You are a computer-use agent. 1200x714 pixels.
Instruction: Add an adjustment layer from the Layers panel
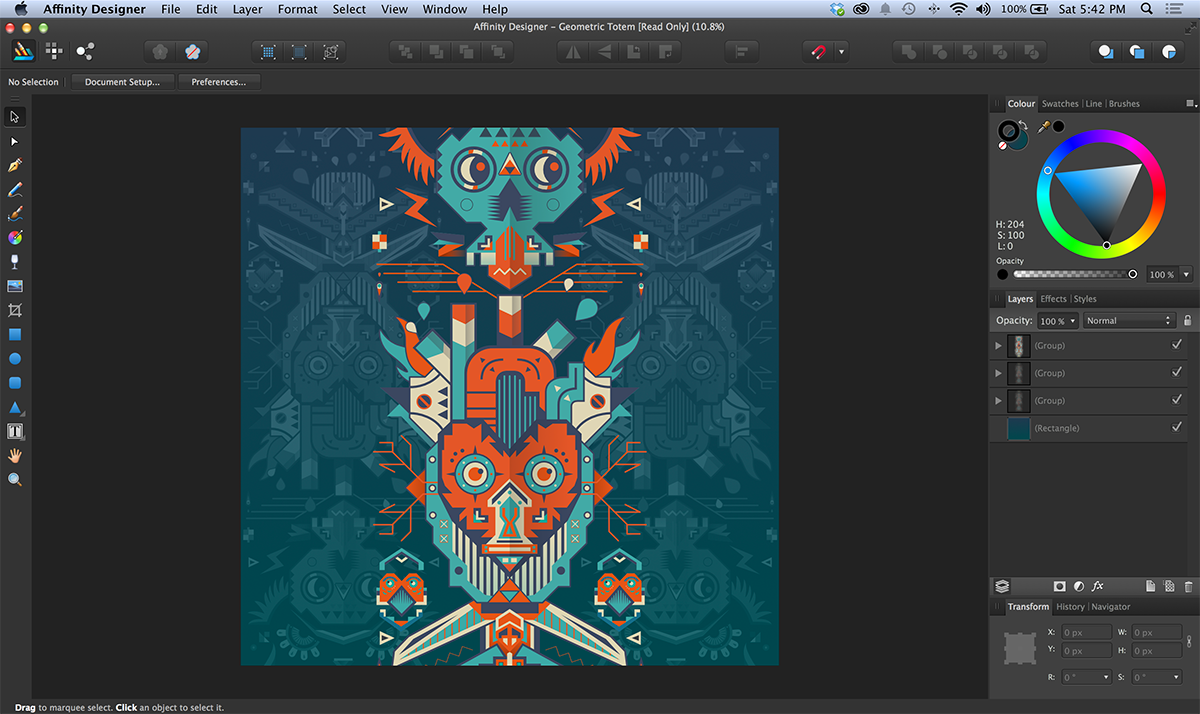click(1078, 586)
